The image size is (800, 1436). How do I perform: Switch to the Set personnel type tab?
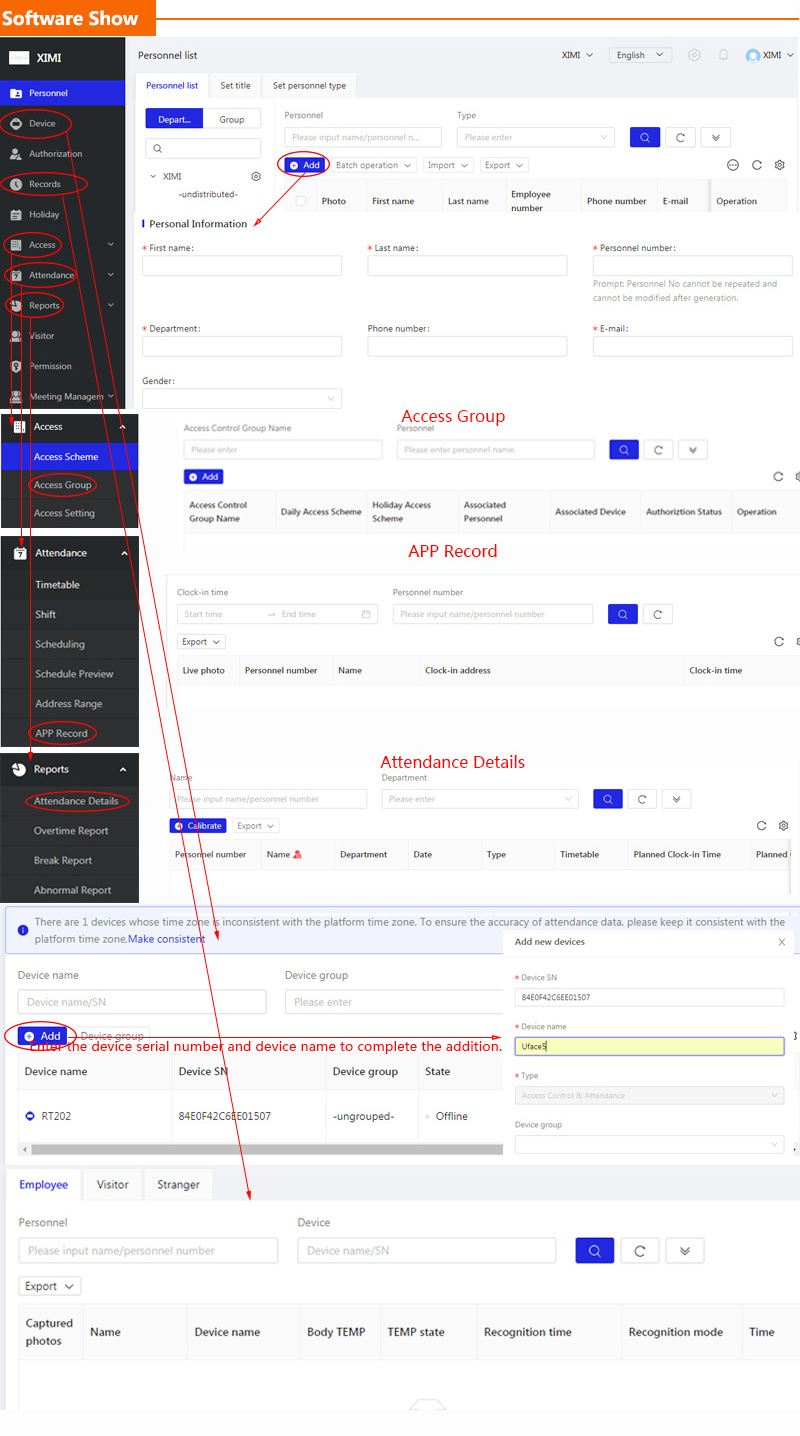309,86
